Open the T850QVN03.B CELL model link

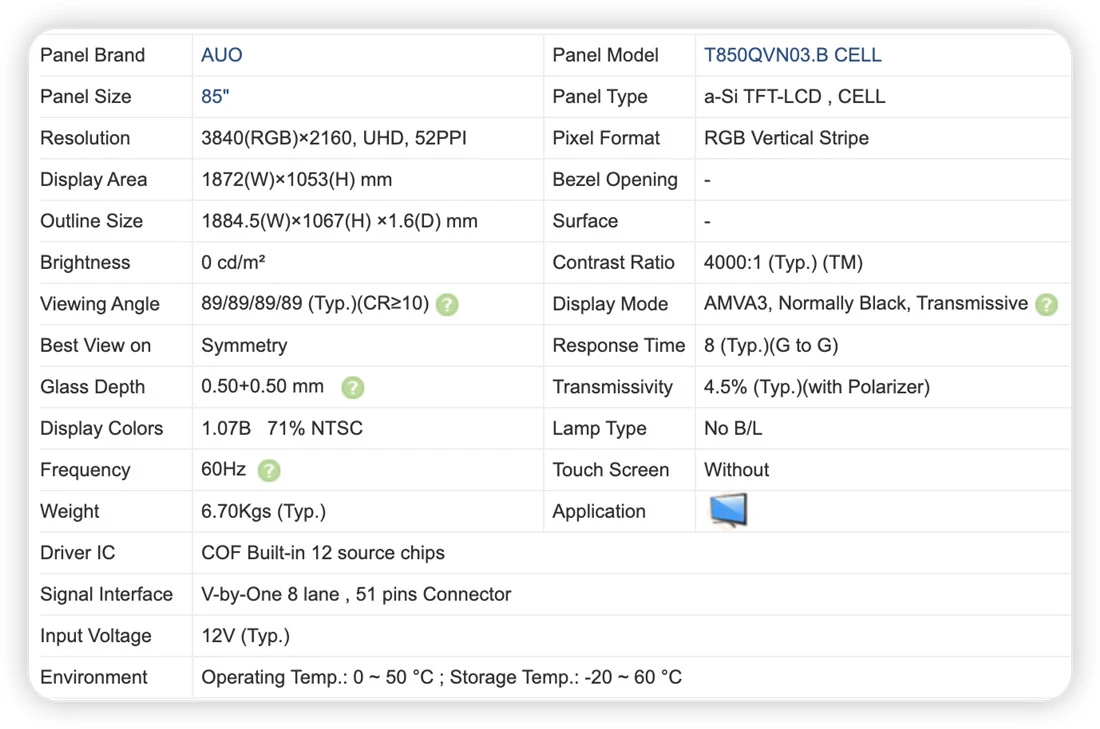pos(792,55)
